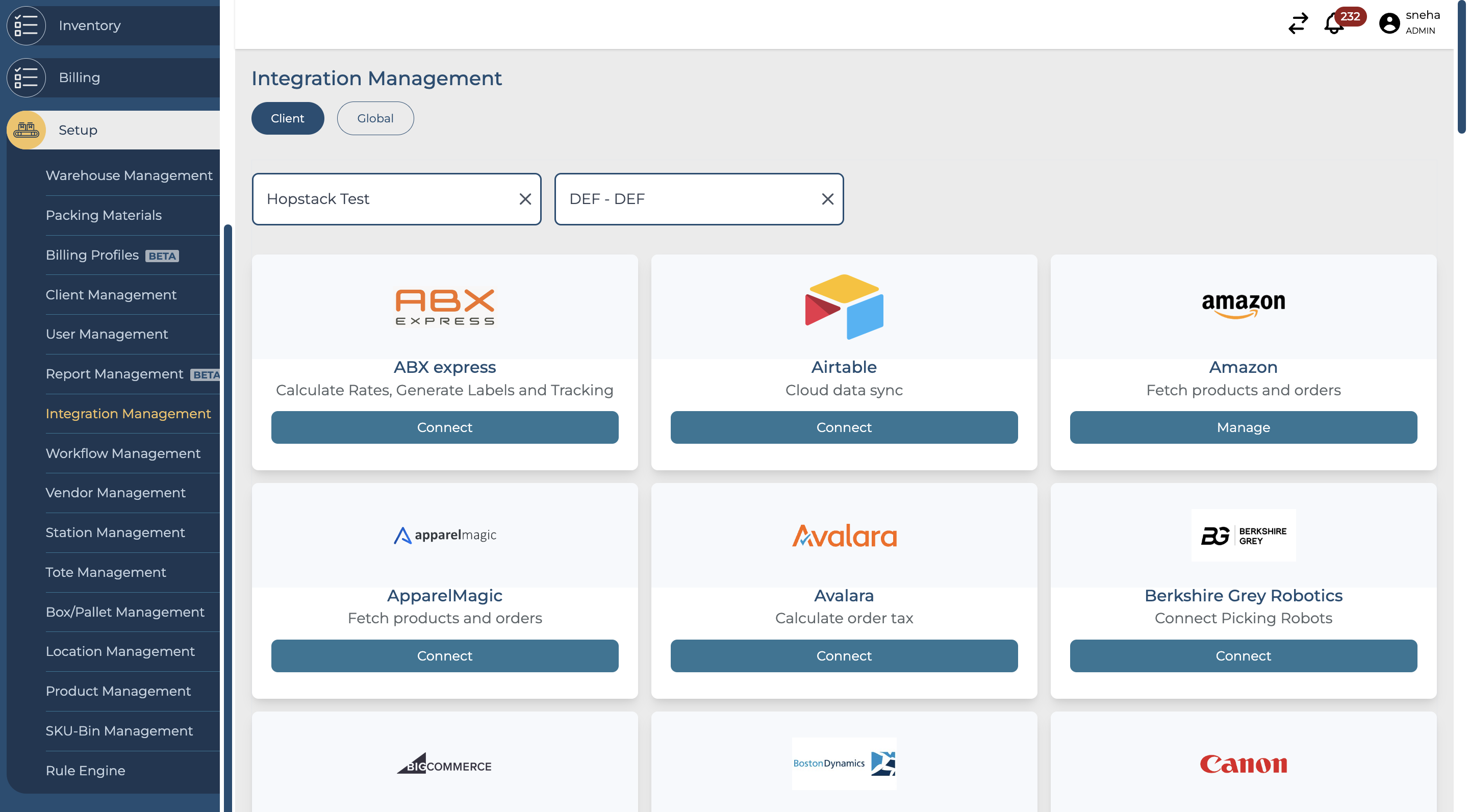The height and width of the screenshot is (812, 1469).
Task: Open the sneha ADMIN profile avatar
Action: point(1390,24)
